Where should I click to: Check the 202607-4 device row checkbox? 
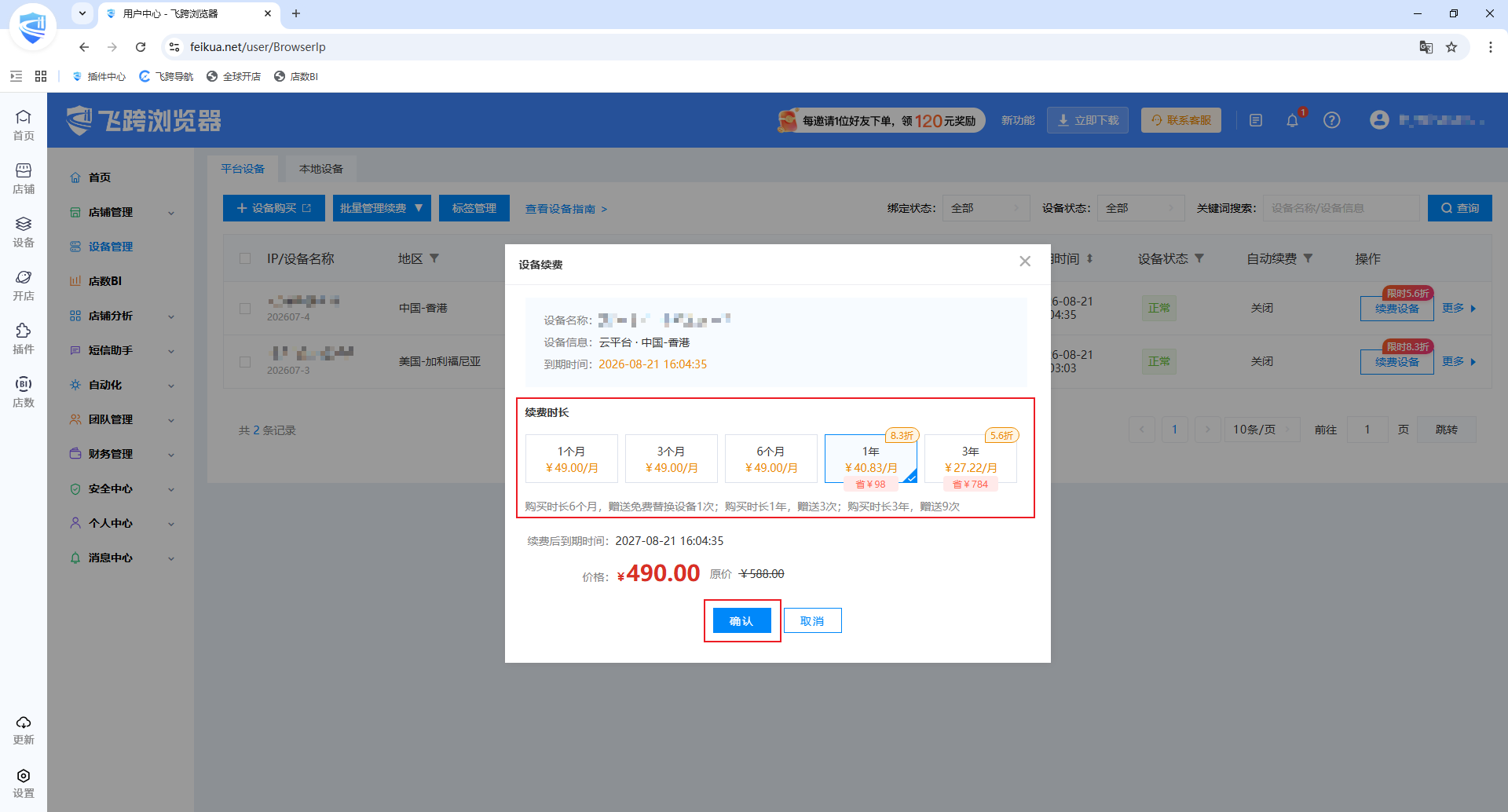coord(245,309)
